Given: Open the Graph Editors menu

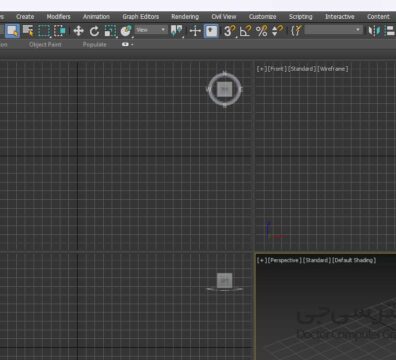Looking at the screenshot, I should coord(140,16).
